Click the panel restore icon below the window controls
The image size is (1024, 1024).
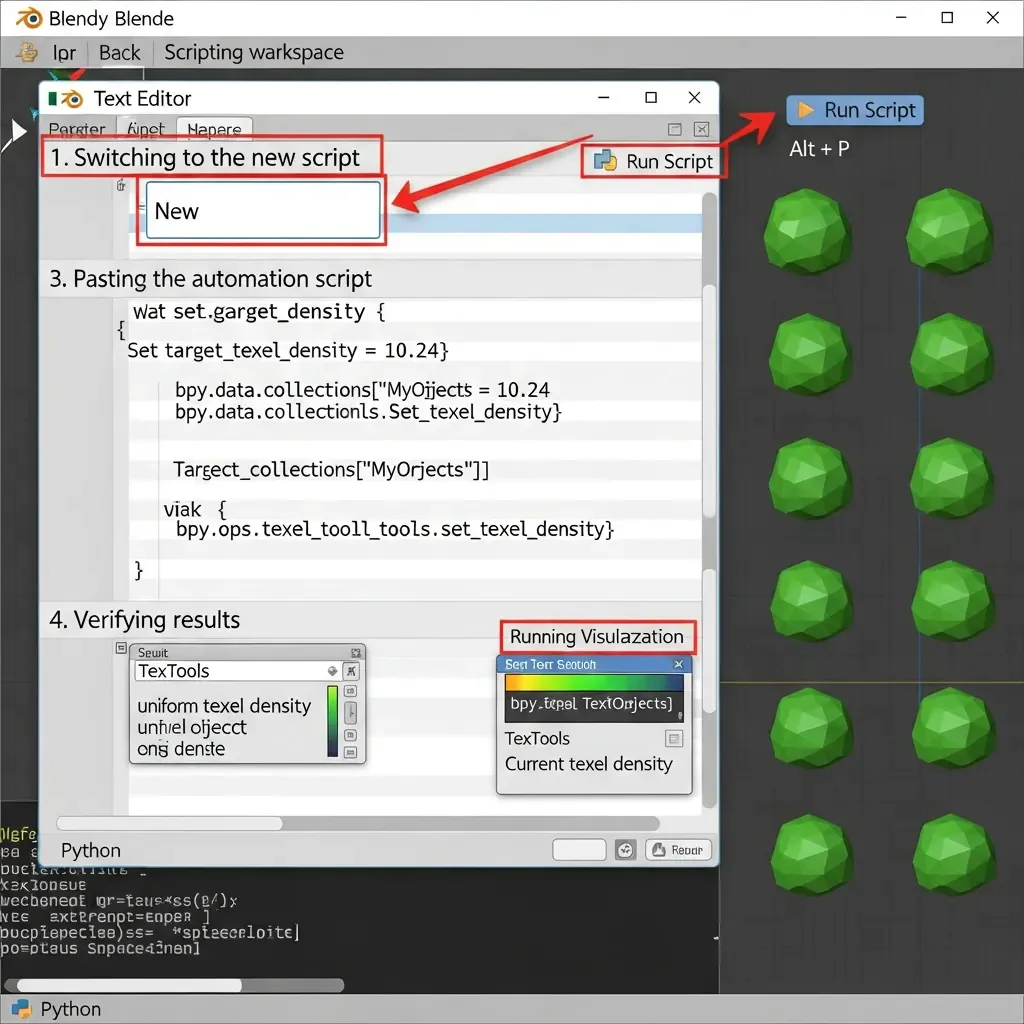675,129
